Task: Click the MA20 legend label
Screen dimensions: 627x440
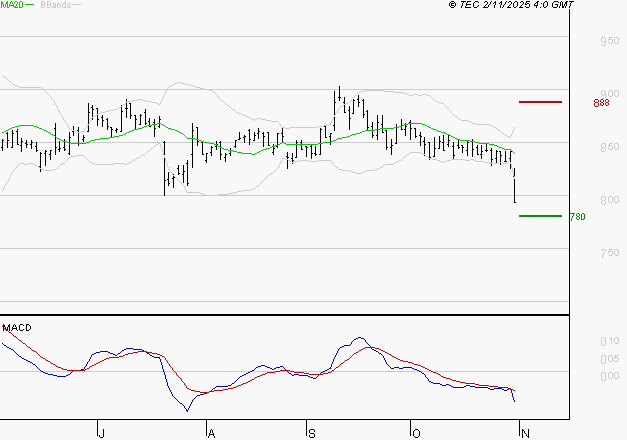Action: [12, 5]
